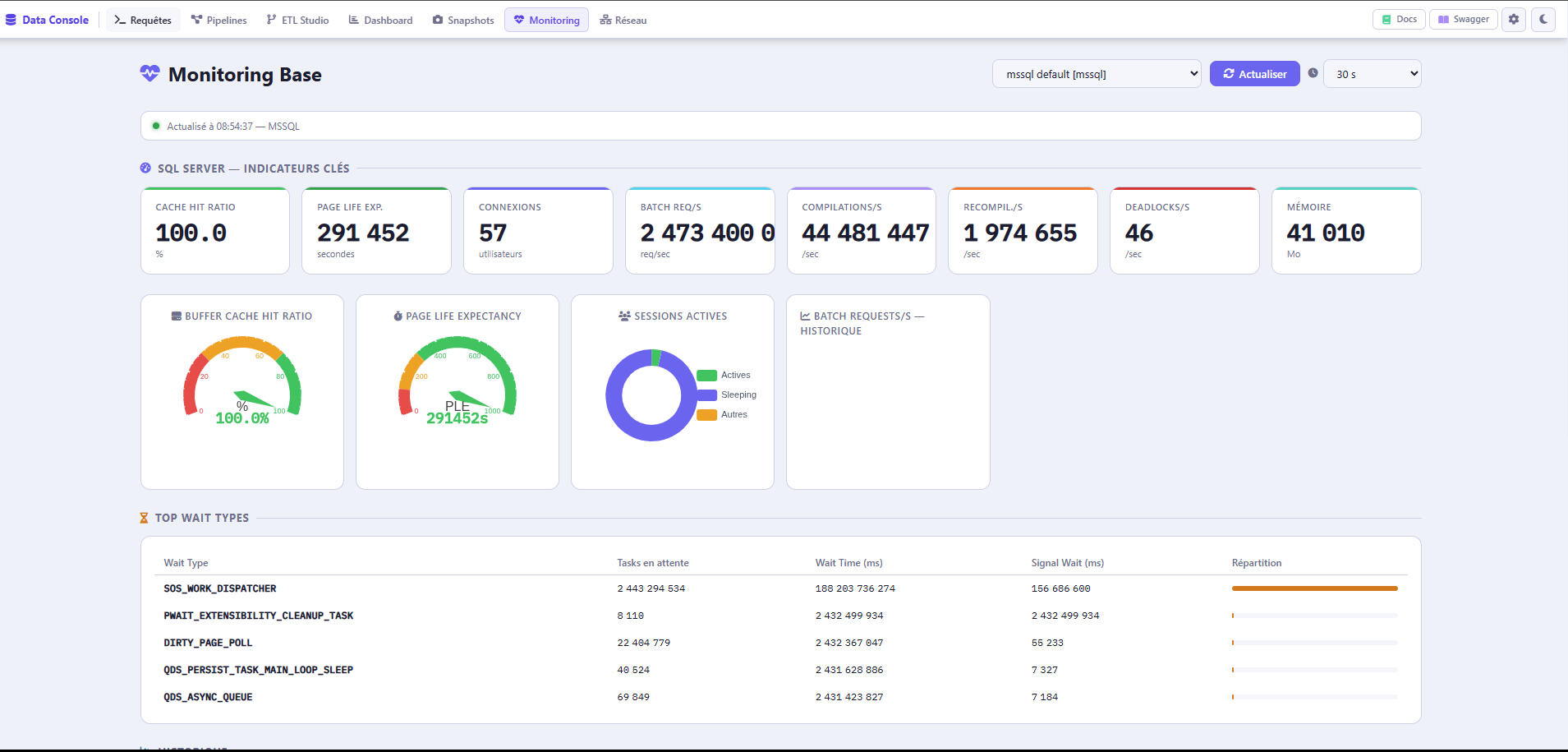Toggle dark mode with the moon icon

1543,20
